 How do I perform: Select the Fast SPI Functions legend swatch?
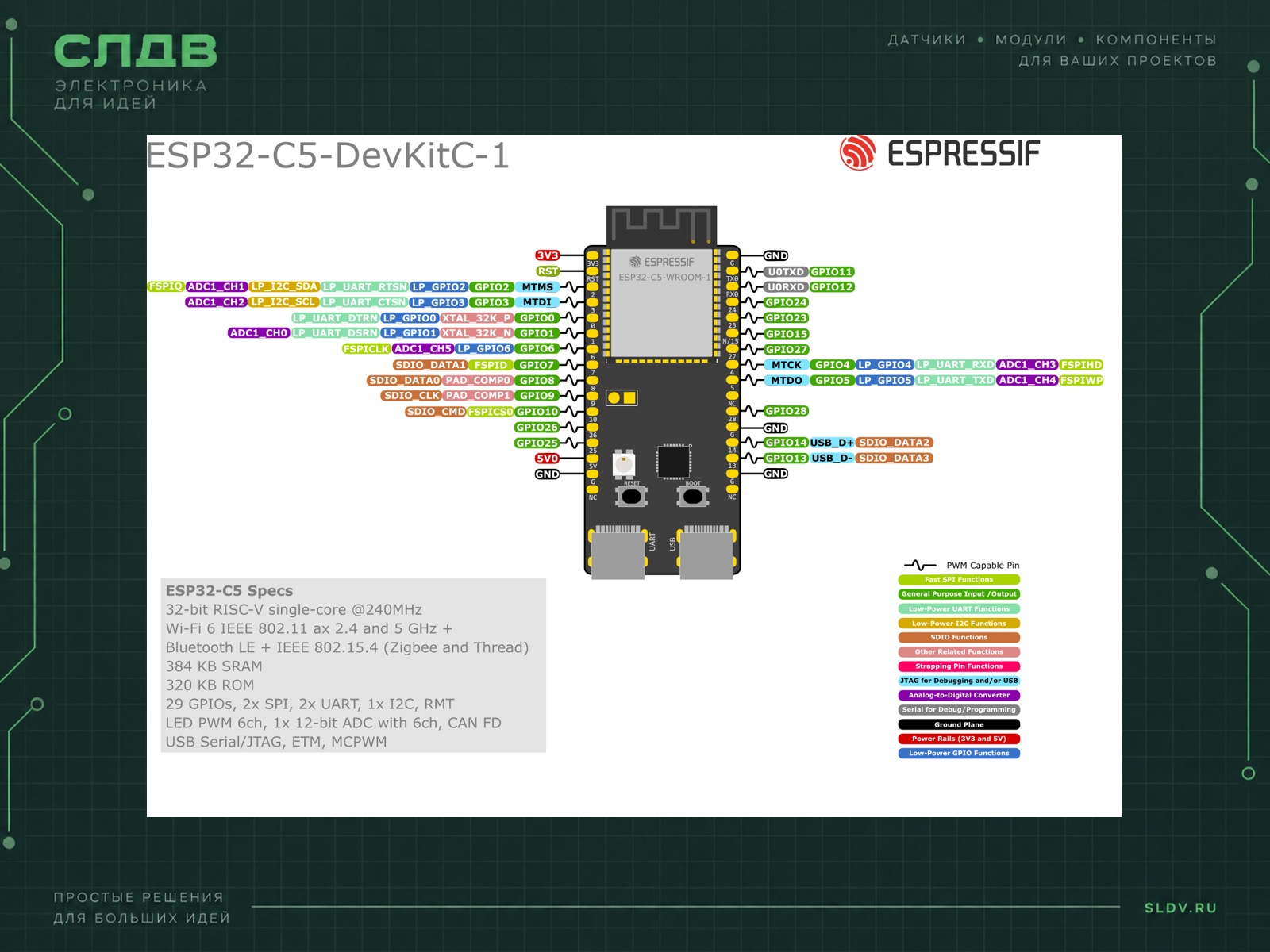coord(959,580)
